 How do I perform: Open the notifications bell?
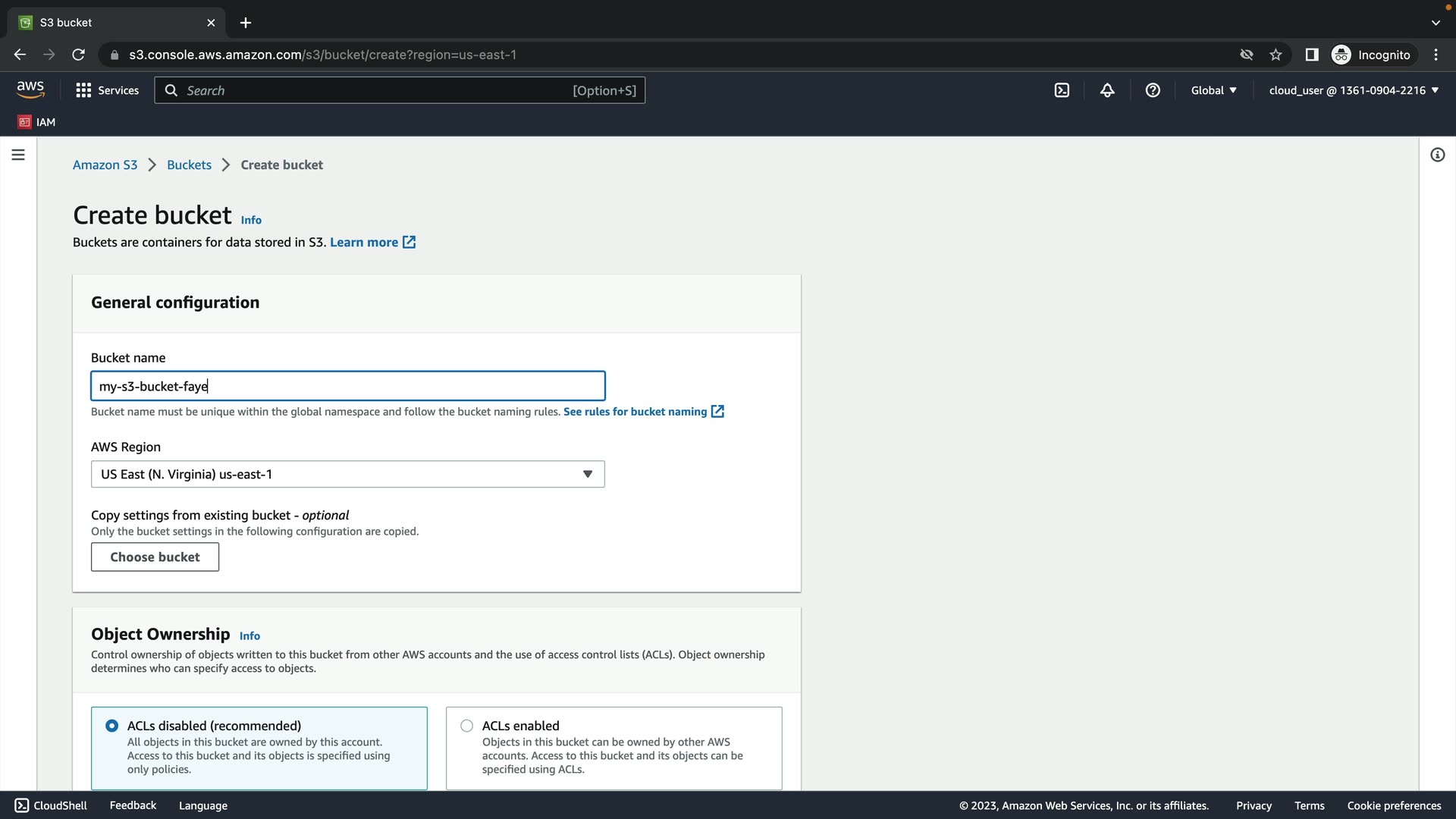click(1107, 90)
